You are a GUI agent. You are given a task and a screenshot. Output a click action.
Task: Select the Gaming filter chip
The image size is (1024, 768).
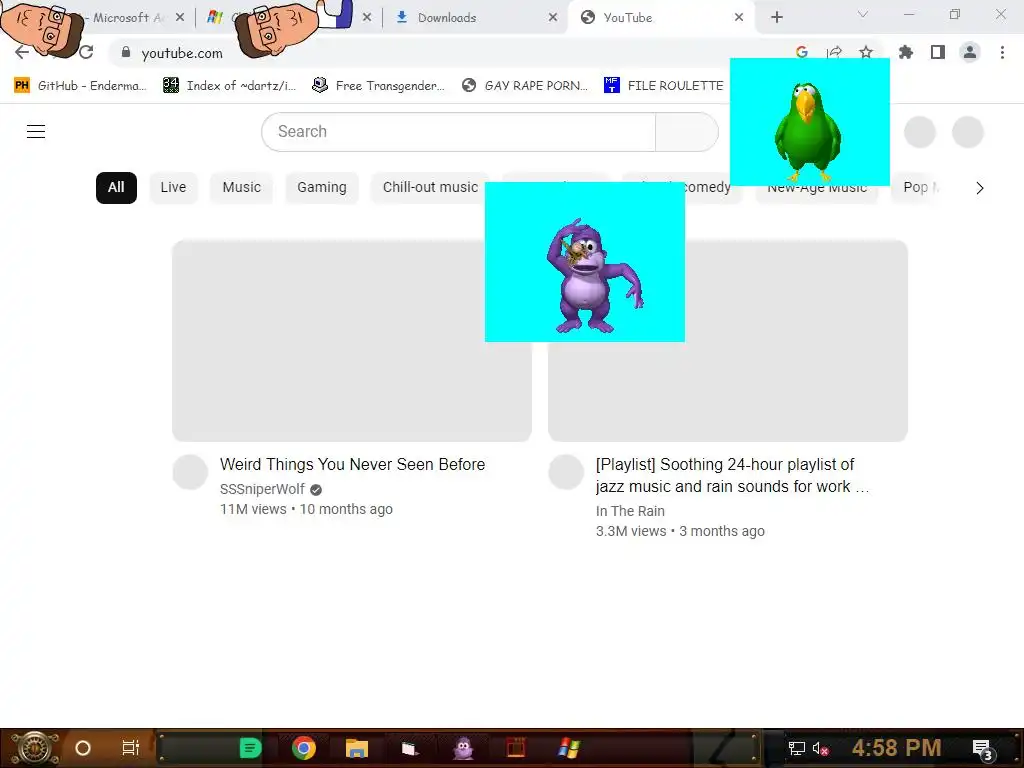(322, 187)
